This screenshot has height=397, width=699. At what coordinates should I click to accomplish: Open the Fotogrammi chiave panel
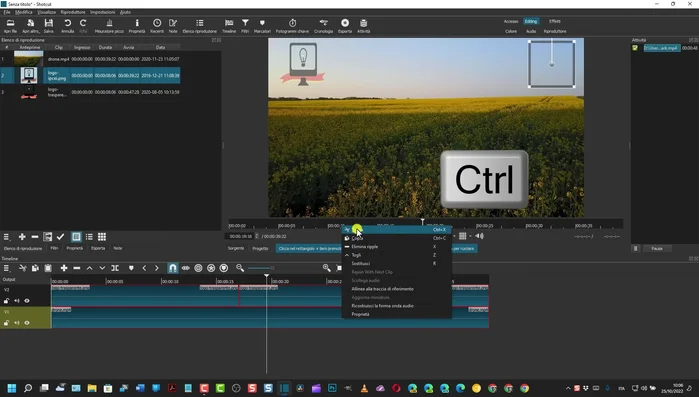coord(292,26)
